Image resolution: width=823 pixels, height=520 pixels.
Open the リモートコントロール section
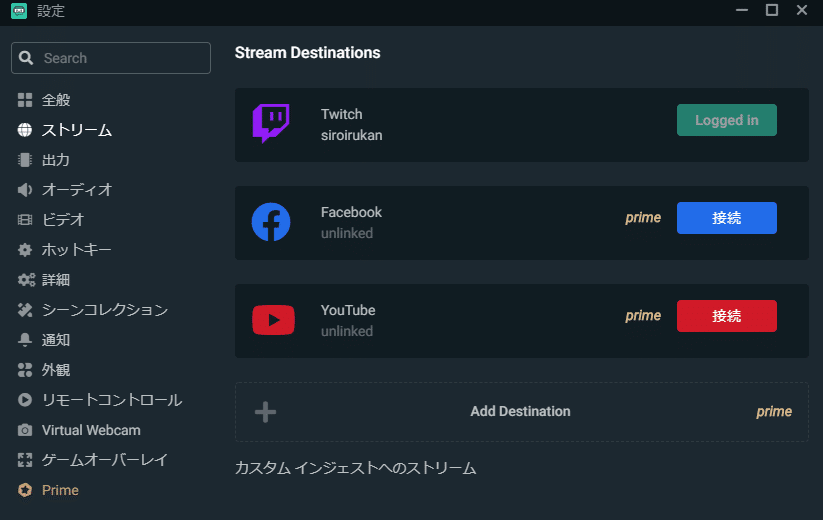point(111,400)
